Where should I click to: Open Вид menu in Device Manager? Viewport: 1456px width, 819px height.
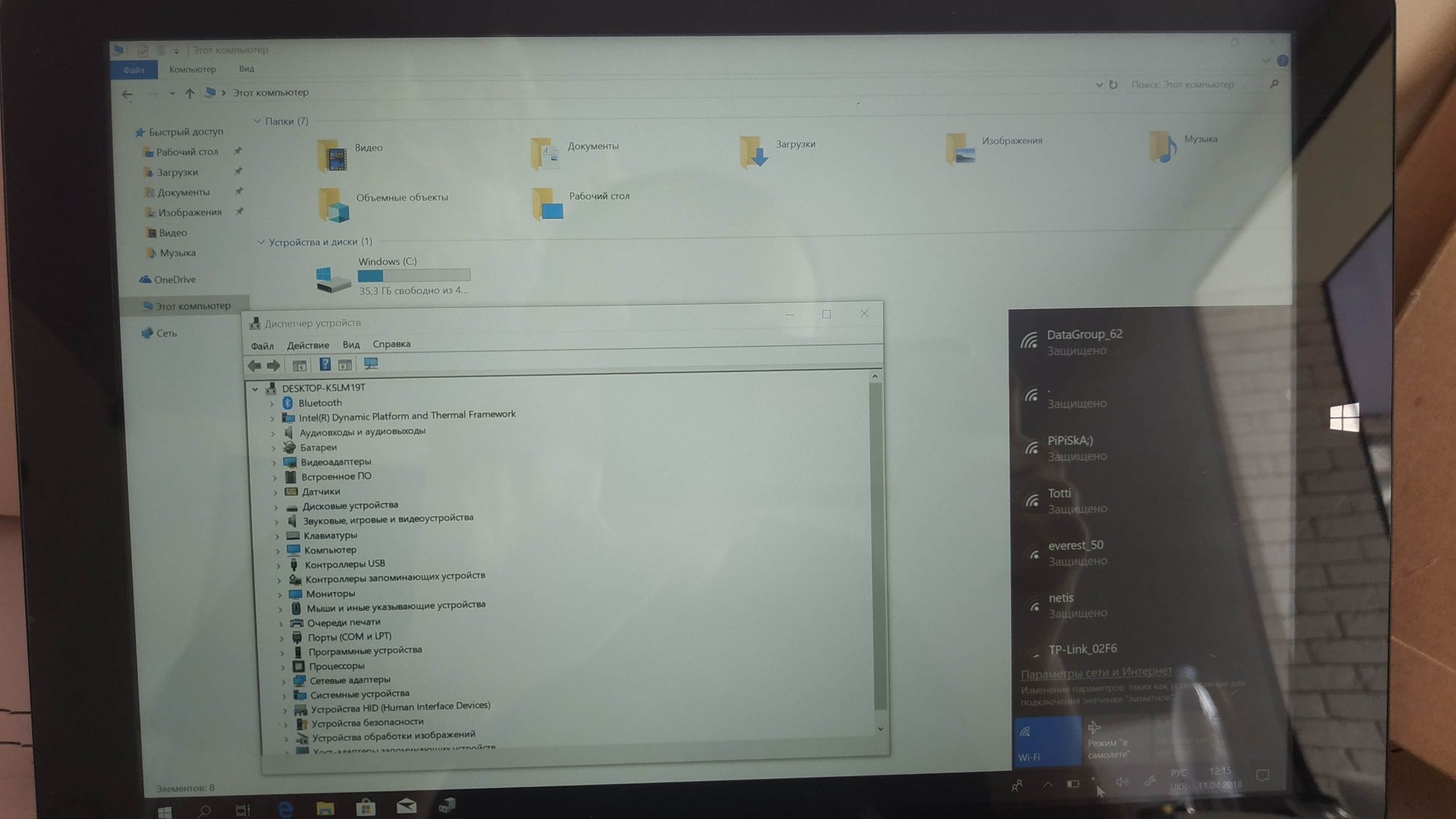[351, 344]
